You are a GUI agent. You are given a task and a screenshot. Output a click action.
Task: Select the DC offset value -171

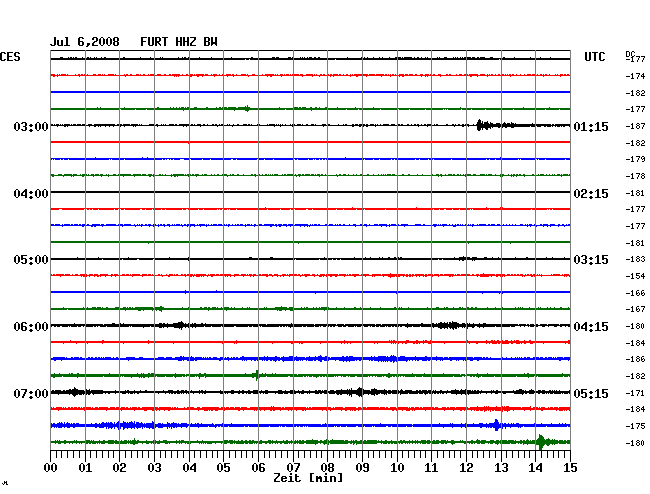635,393
